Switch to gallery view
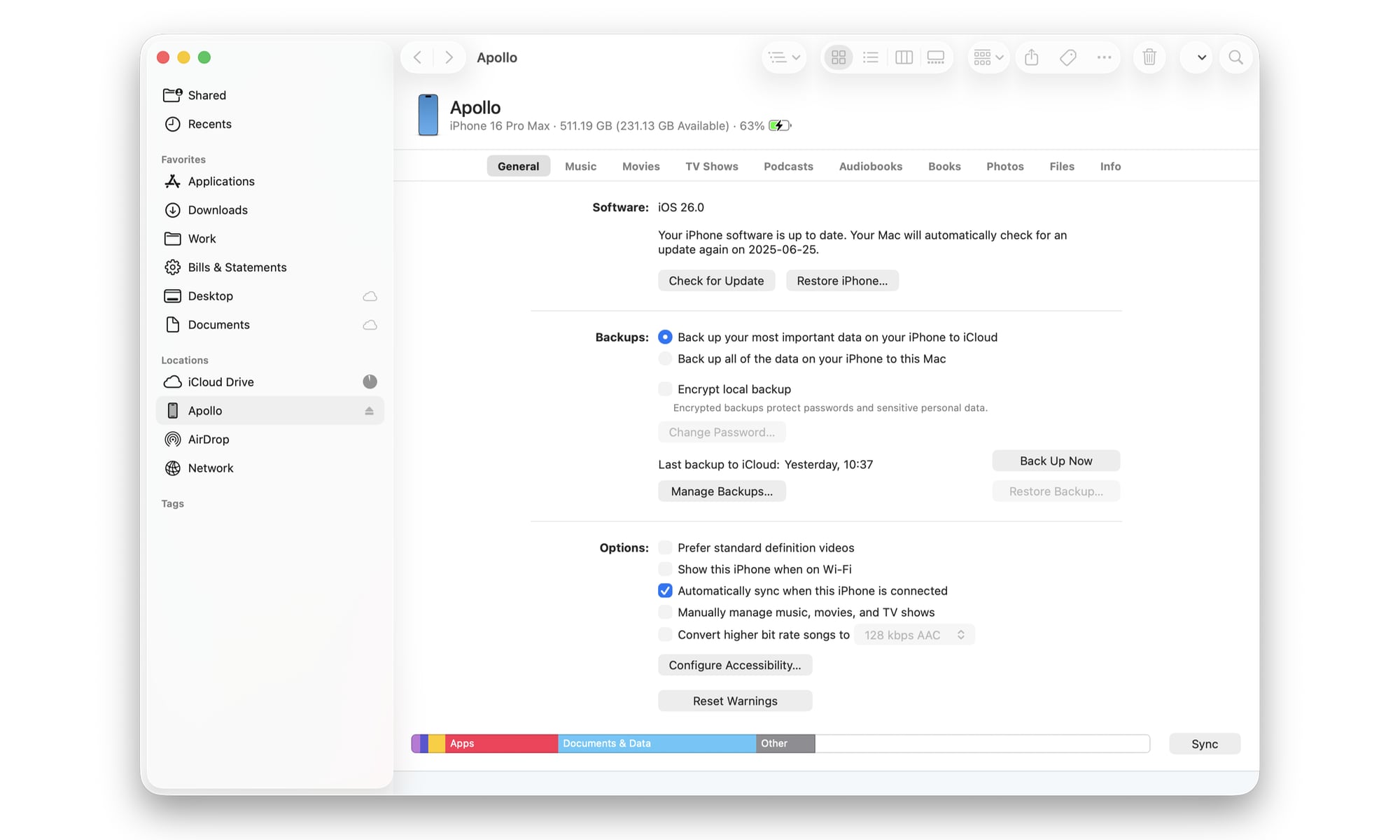1400x840 pixels. tap(936, 57)
